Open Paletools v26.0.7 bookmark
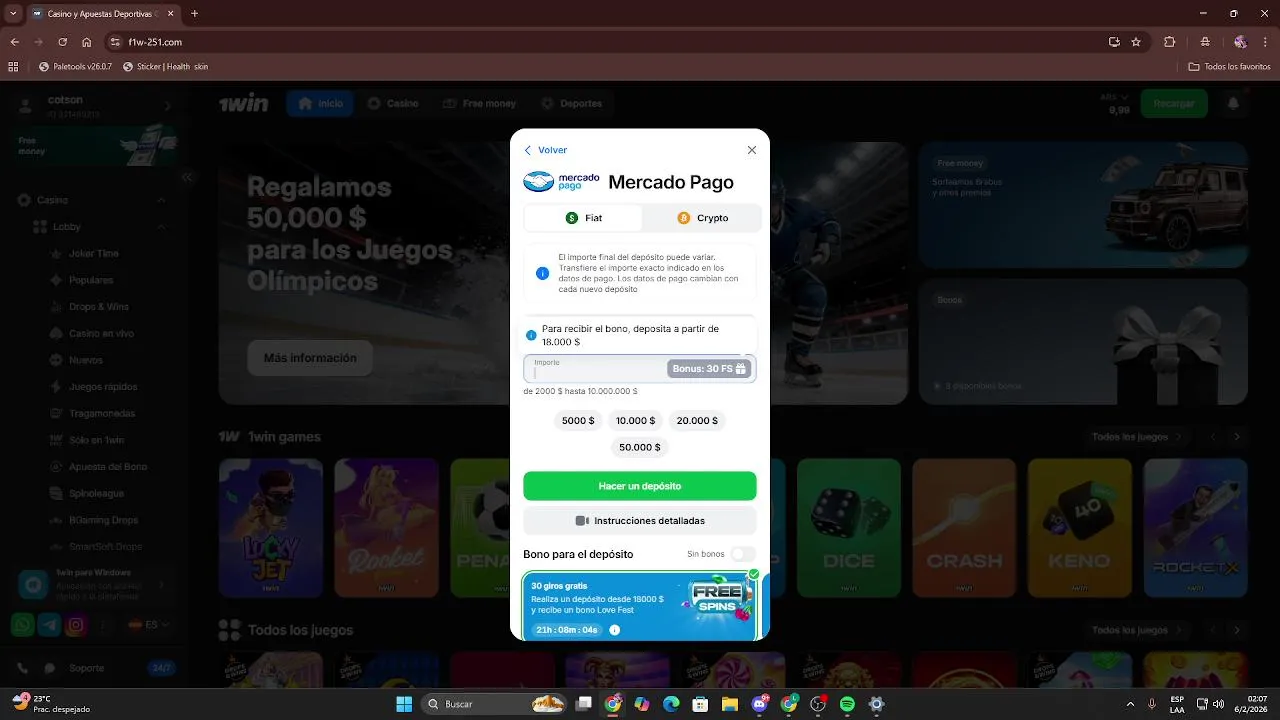Viewport: 1280px width, 720px height. click(x=75, y=67)
